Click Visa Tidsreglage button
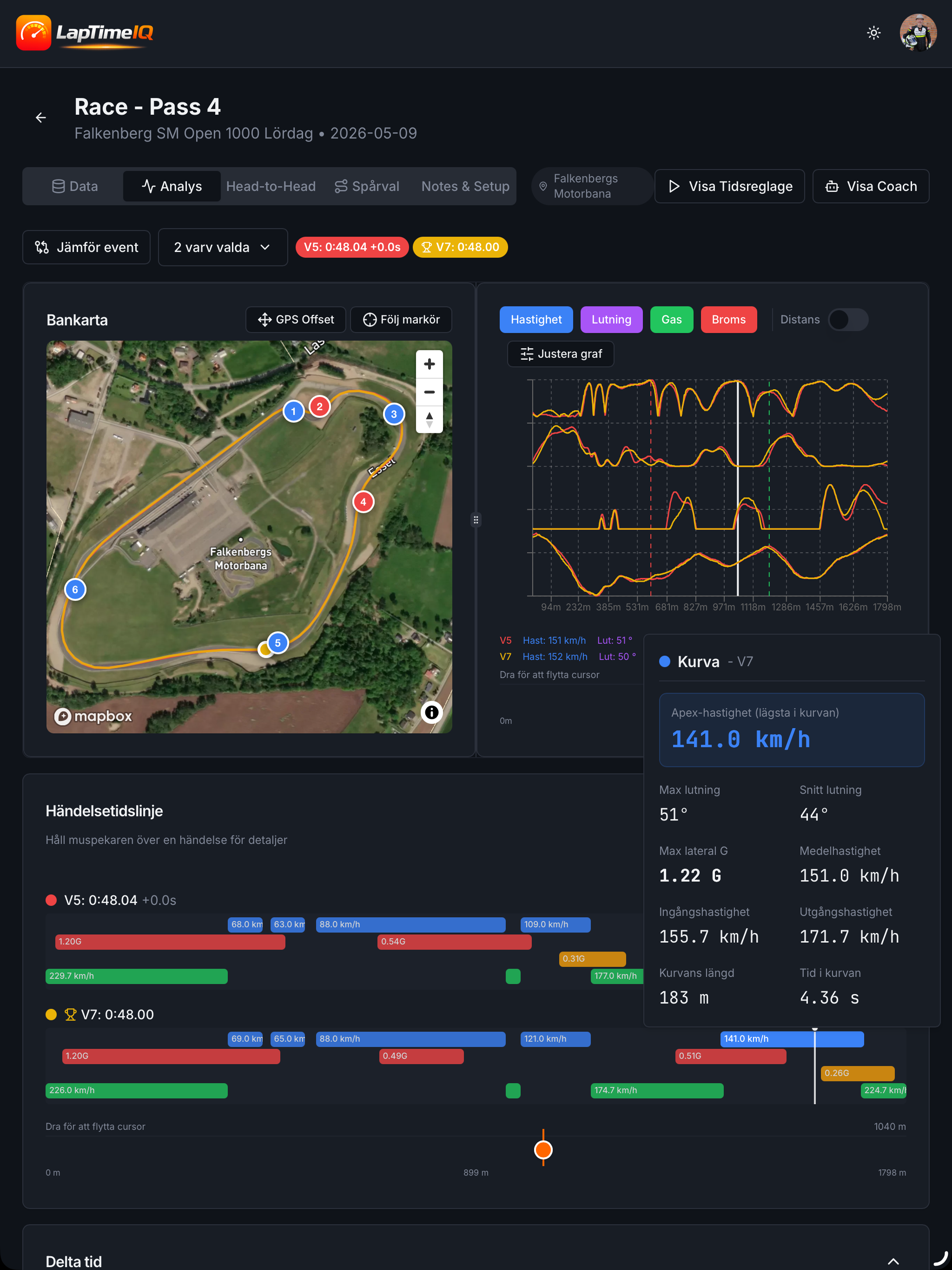Viewport: 952px width, 1270px height. point(729,186)
